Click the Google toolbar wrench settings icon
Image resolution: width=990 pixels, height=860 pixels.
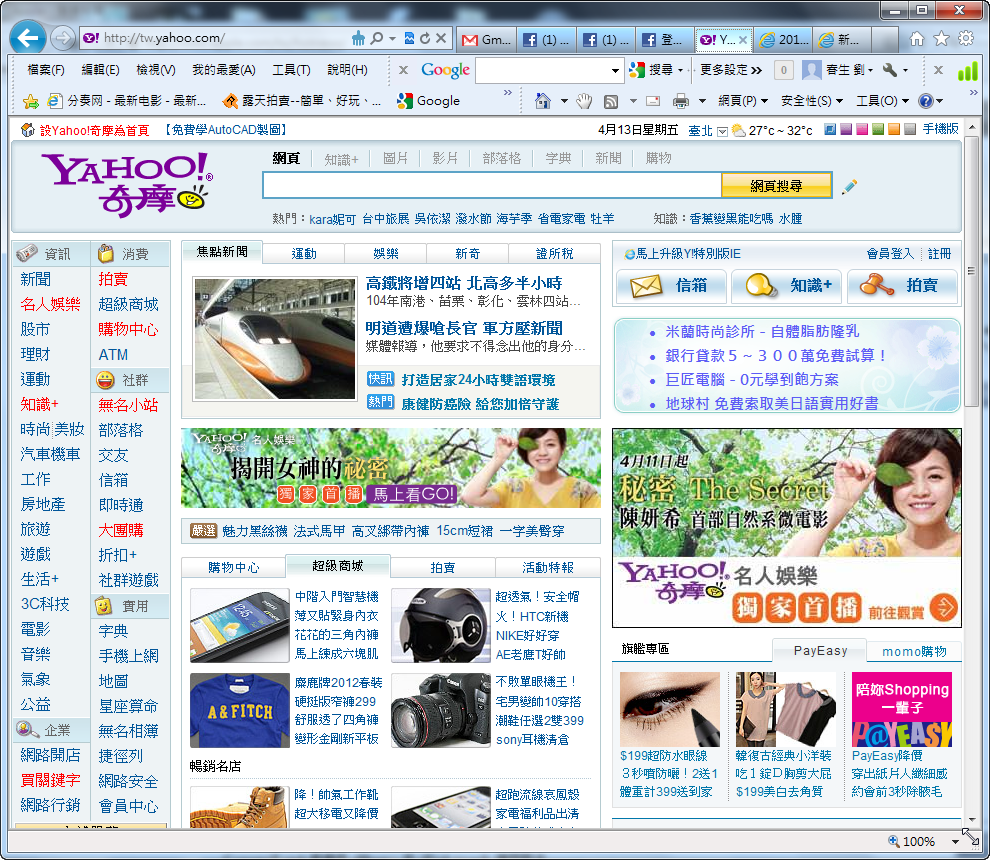coord(890,69)
